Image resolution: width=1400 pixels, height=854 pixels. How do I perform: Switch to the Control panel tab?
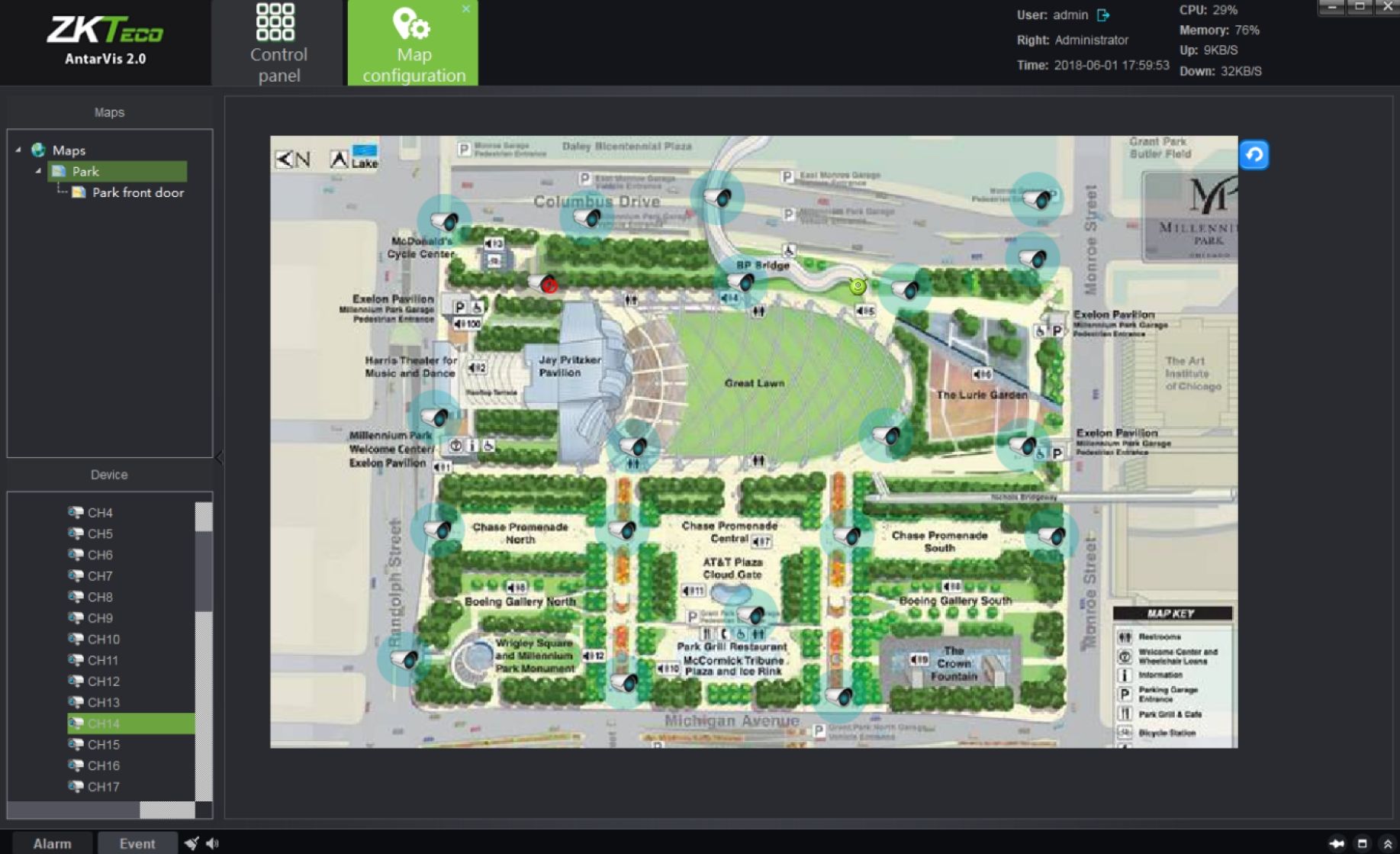(x=278, y=43)
